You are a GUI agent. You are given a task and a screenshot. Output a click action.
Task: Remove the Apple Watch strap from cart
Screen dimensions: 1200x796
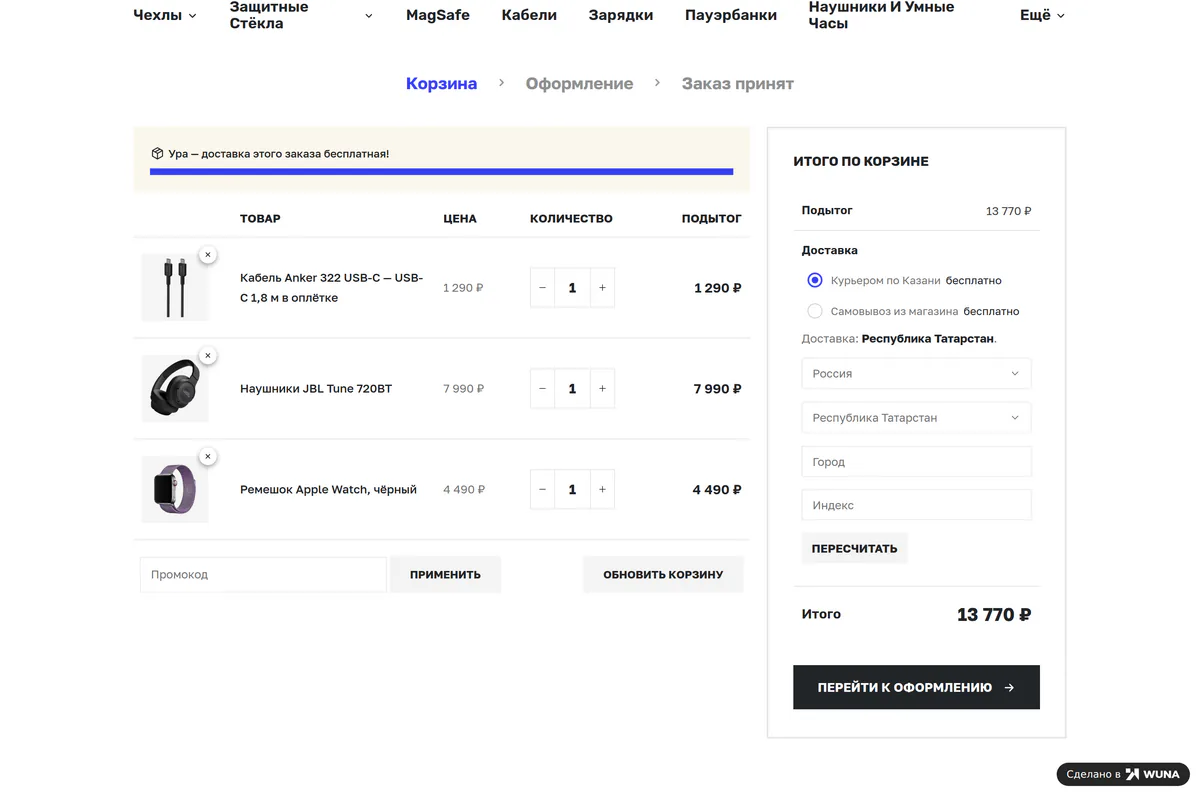click(207, 457)
